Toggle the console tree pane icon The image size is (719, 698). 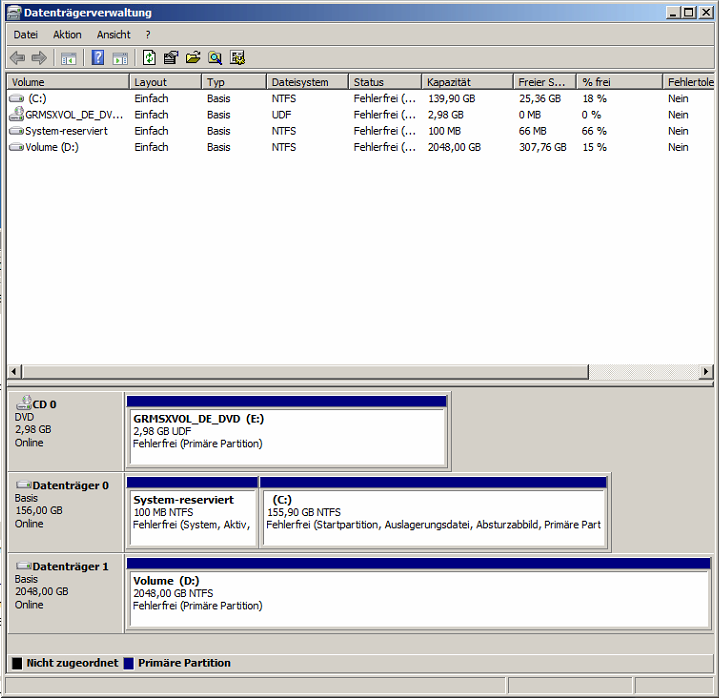[68, 58]
